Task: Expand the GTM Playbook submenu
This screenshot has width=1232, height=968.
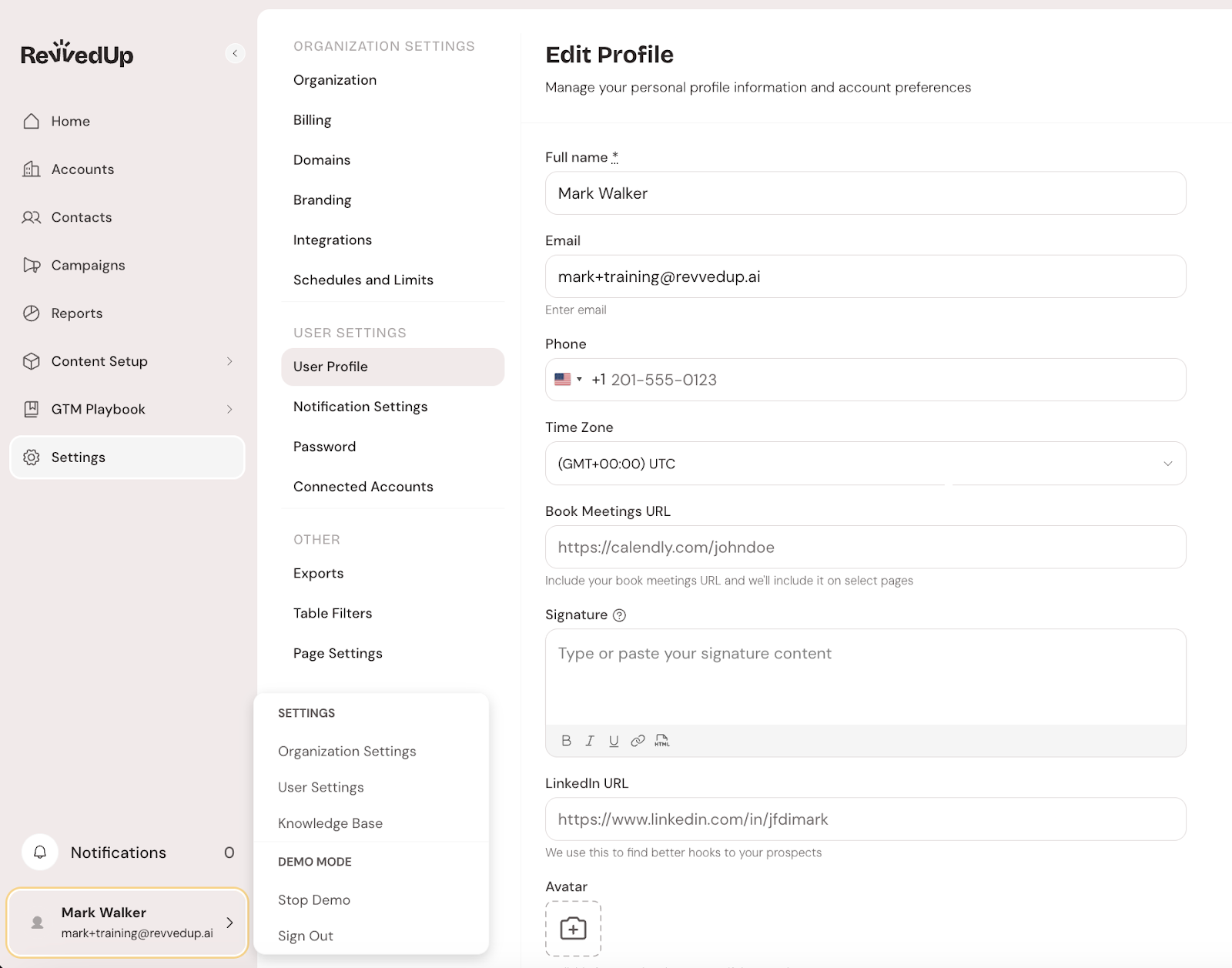Action: [229, 410]
